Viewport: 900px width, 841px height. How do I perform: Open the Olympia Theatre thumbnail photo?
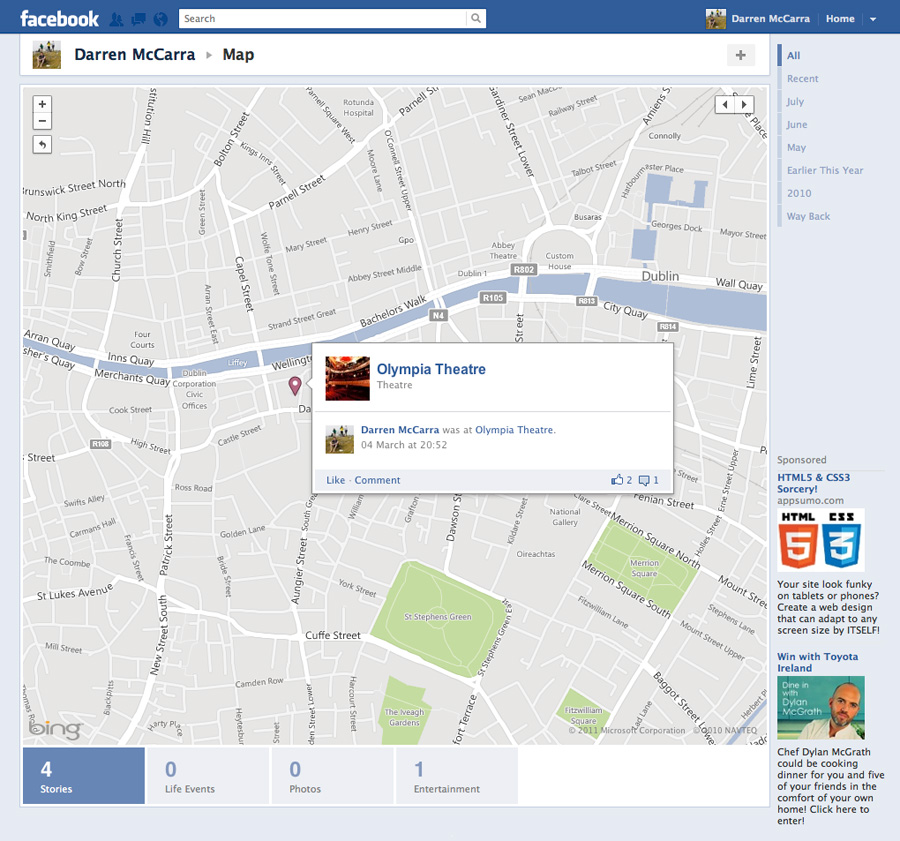point(347,378)
